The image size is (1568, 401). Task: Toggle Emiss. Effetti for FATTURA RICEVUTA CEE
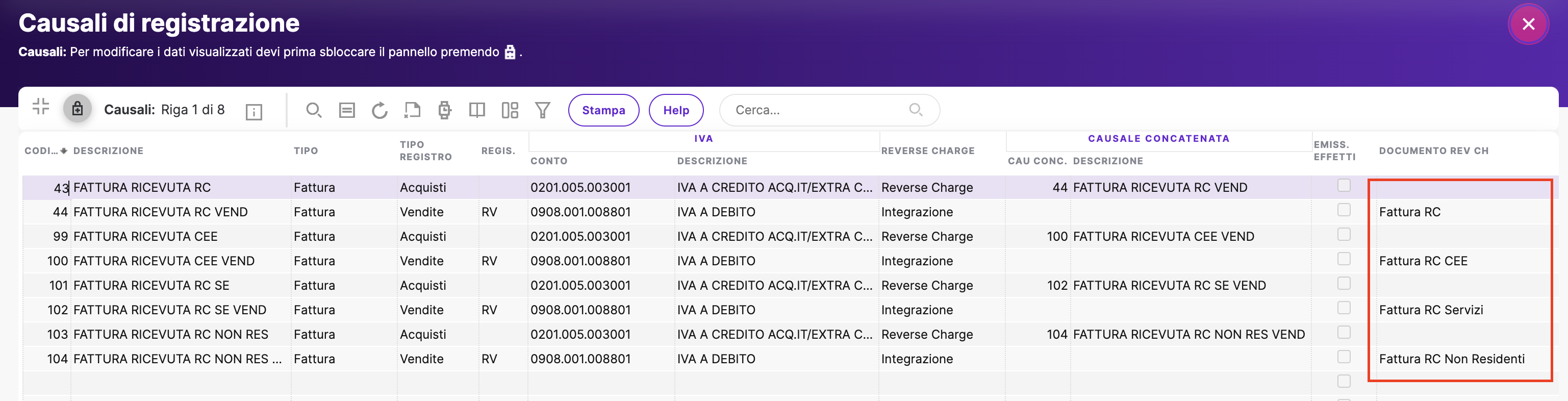[1344, 234]
